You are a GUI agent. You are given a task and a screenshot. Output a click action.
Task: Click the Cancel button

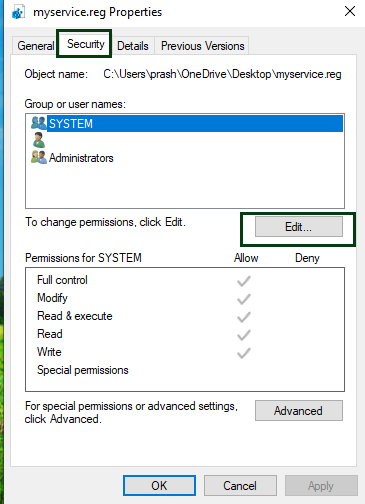pyautogui.click(x=240, y=485)
